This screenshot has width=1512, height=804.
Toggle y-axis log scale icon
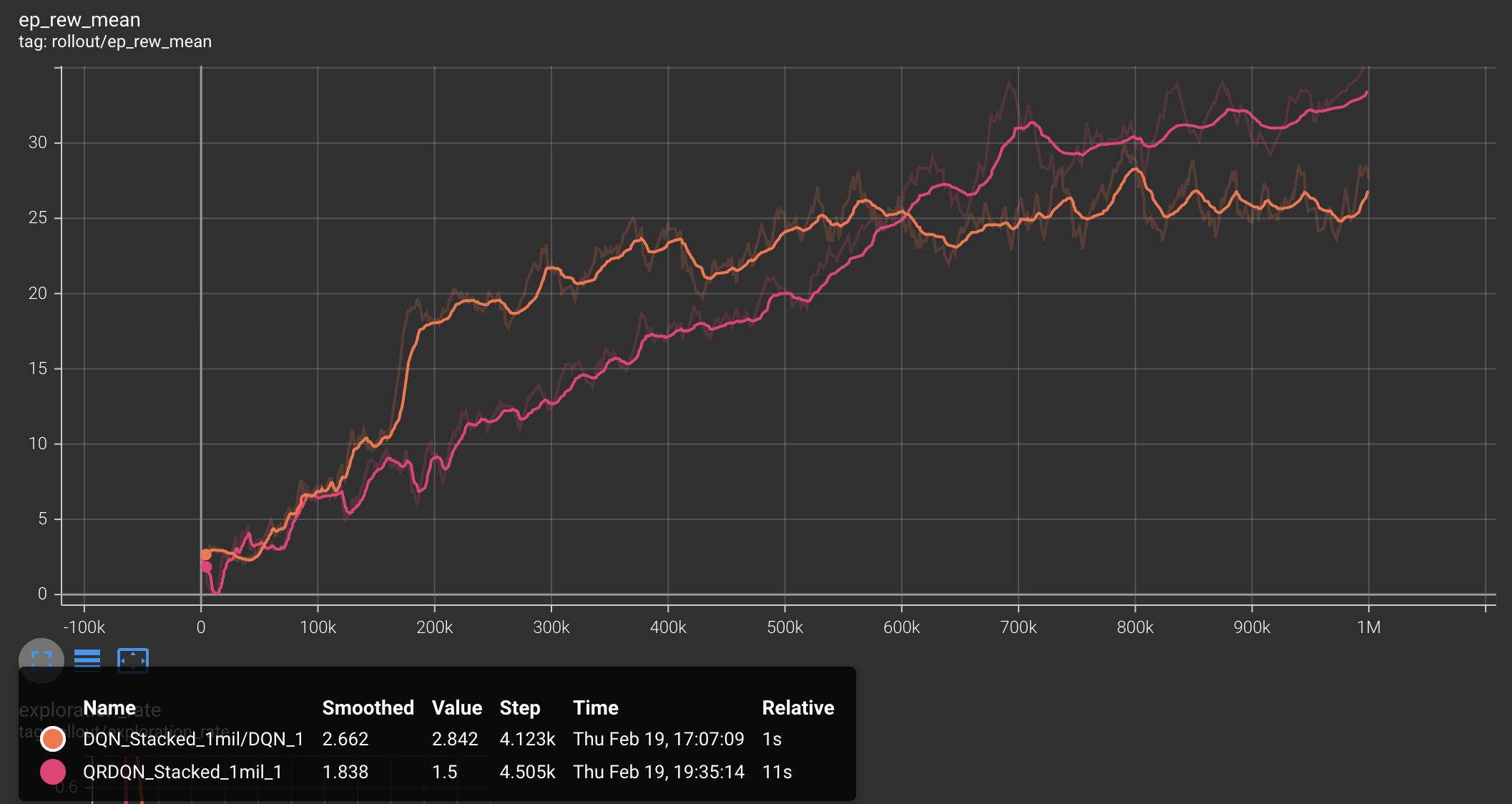click(87, 660)
